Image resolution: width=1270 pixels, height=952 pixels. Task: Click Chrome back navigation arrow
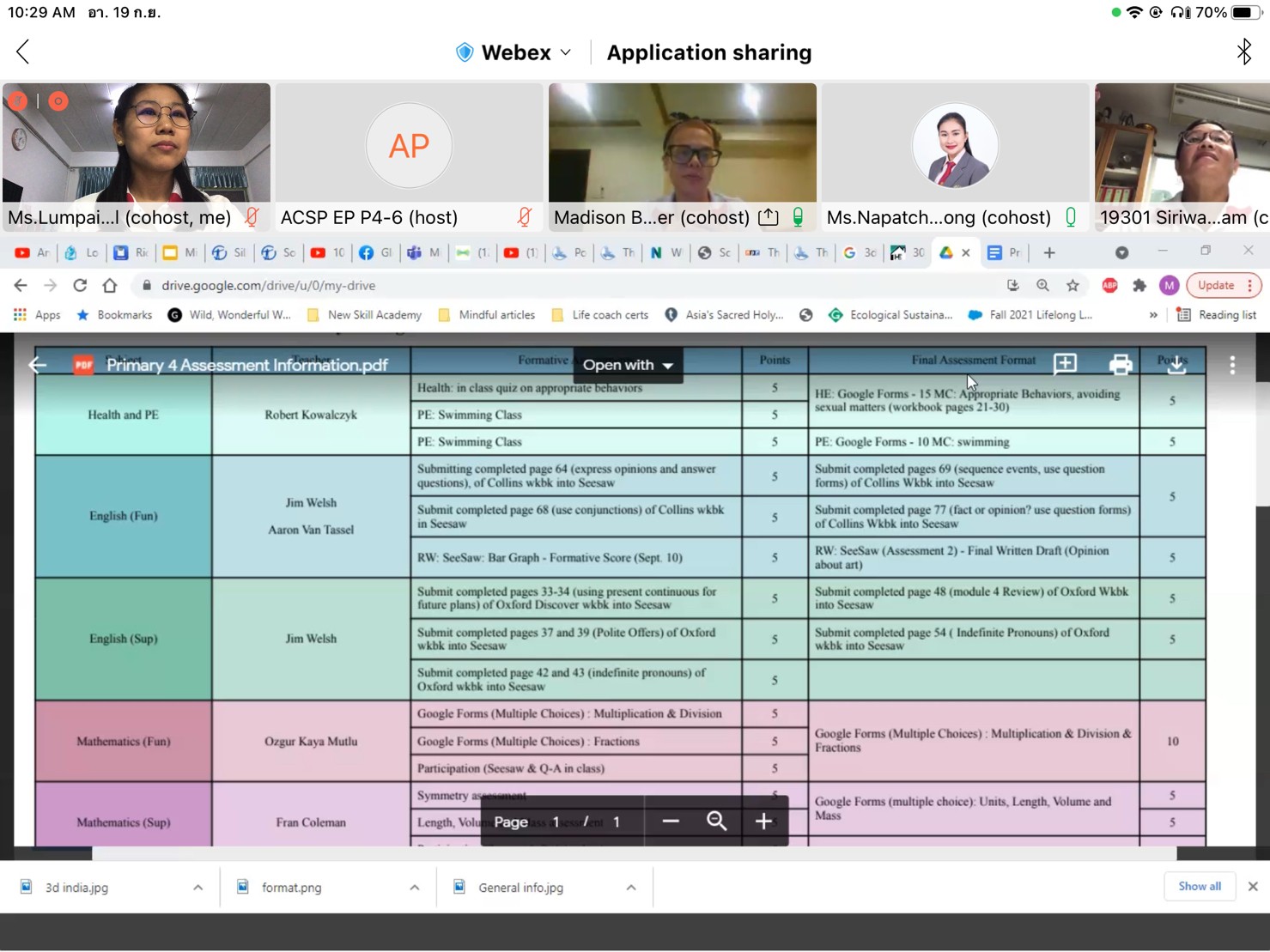pos(21,285)
